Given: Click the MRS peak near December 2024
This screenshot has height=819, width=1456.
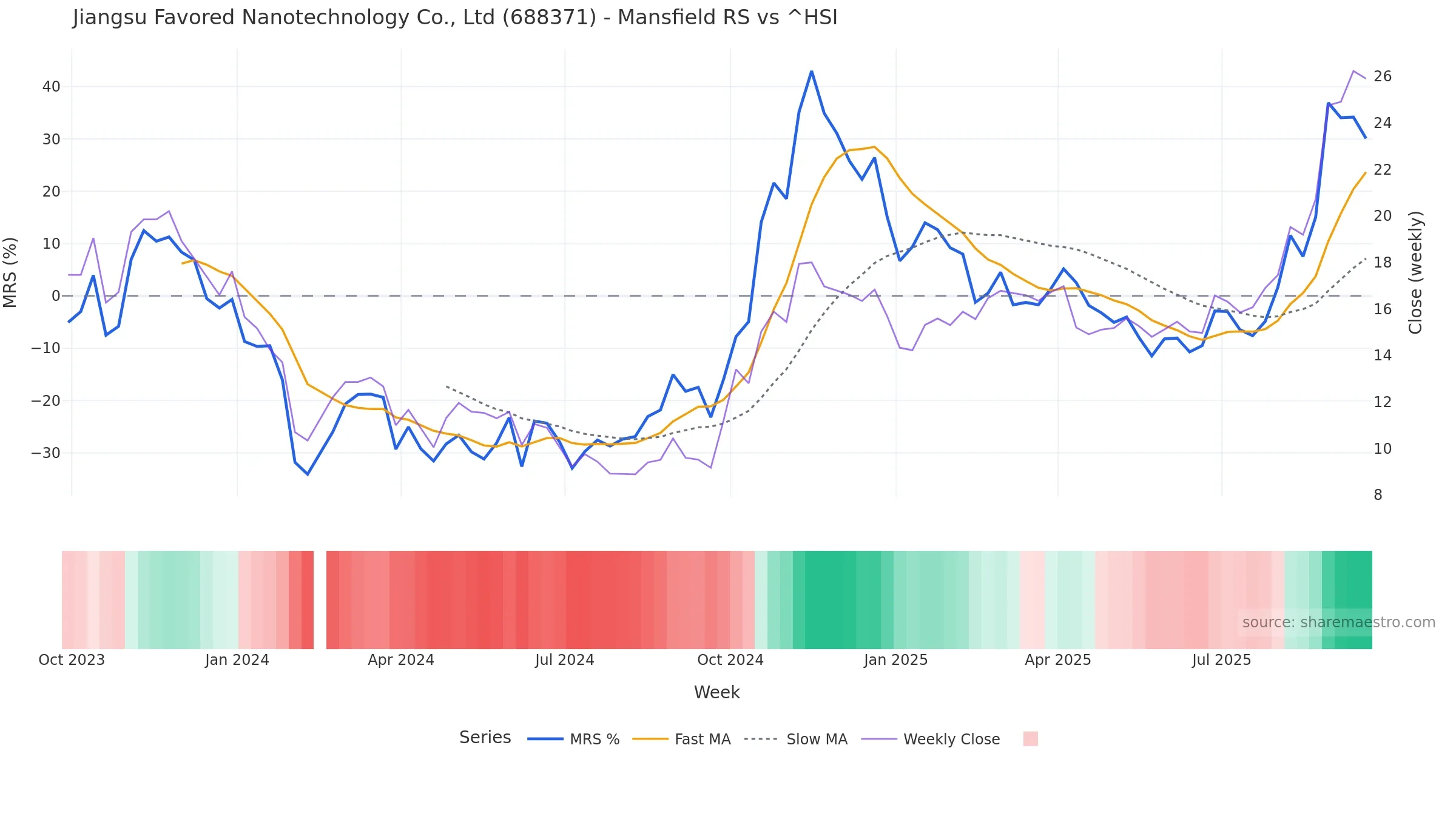Looking at the screenshot, I should (x=812, y=72).
